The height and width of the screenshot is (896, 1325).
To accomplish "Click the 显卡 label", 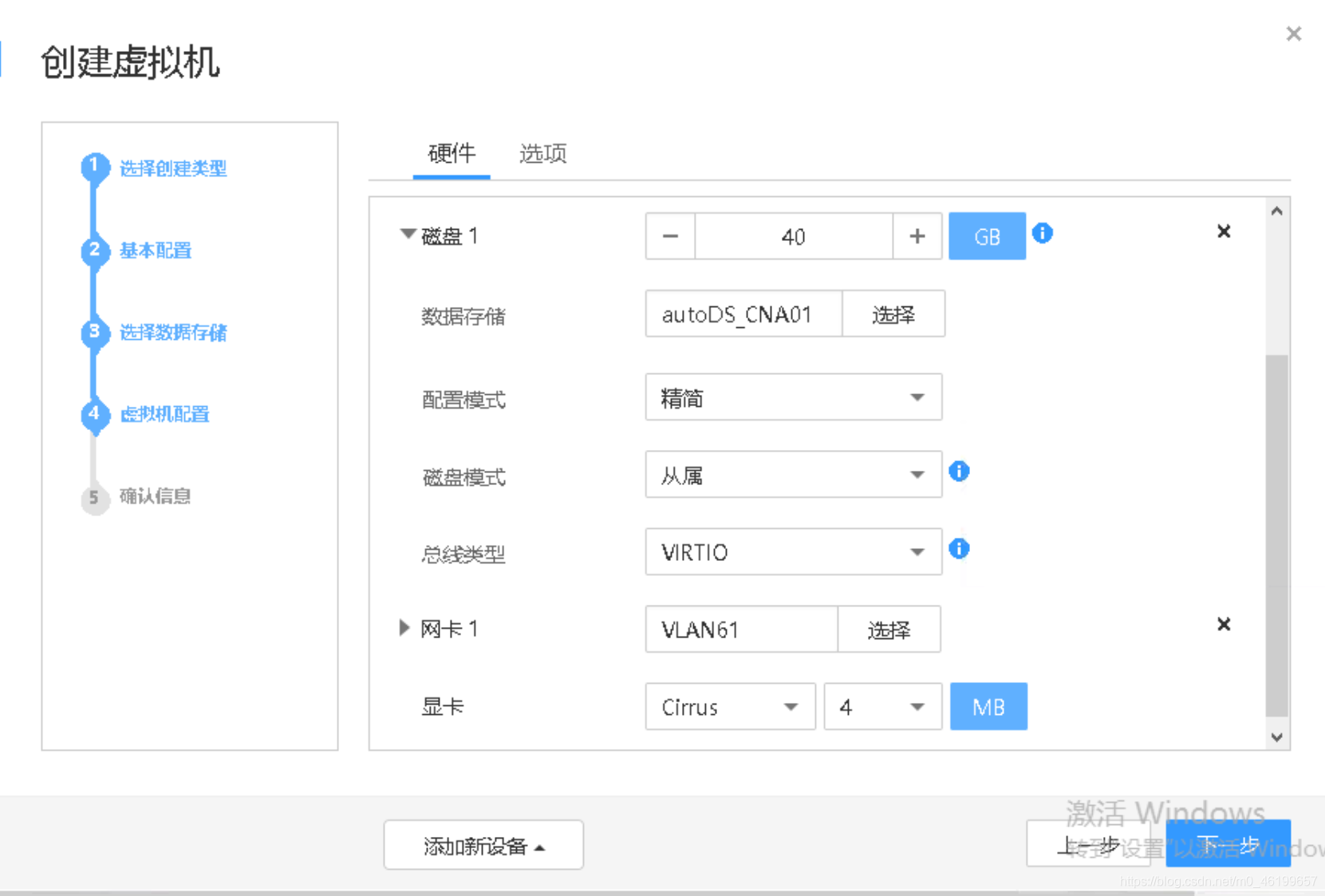I will click(x=443, y=707).
